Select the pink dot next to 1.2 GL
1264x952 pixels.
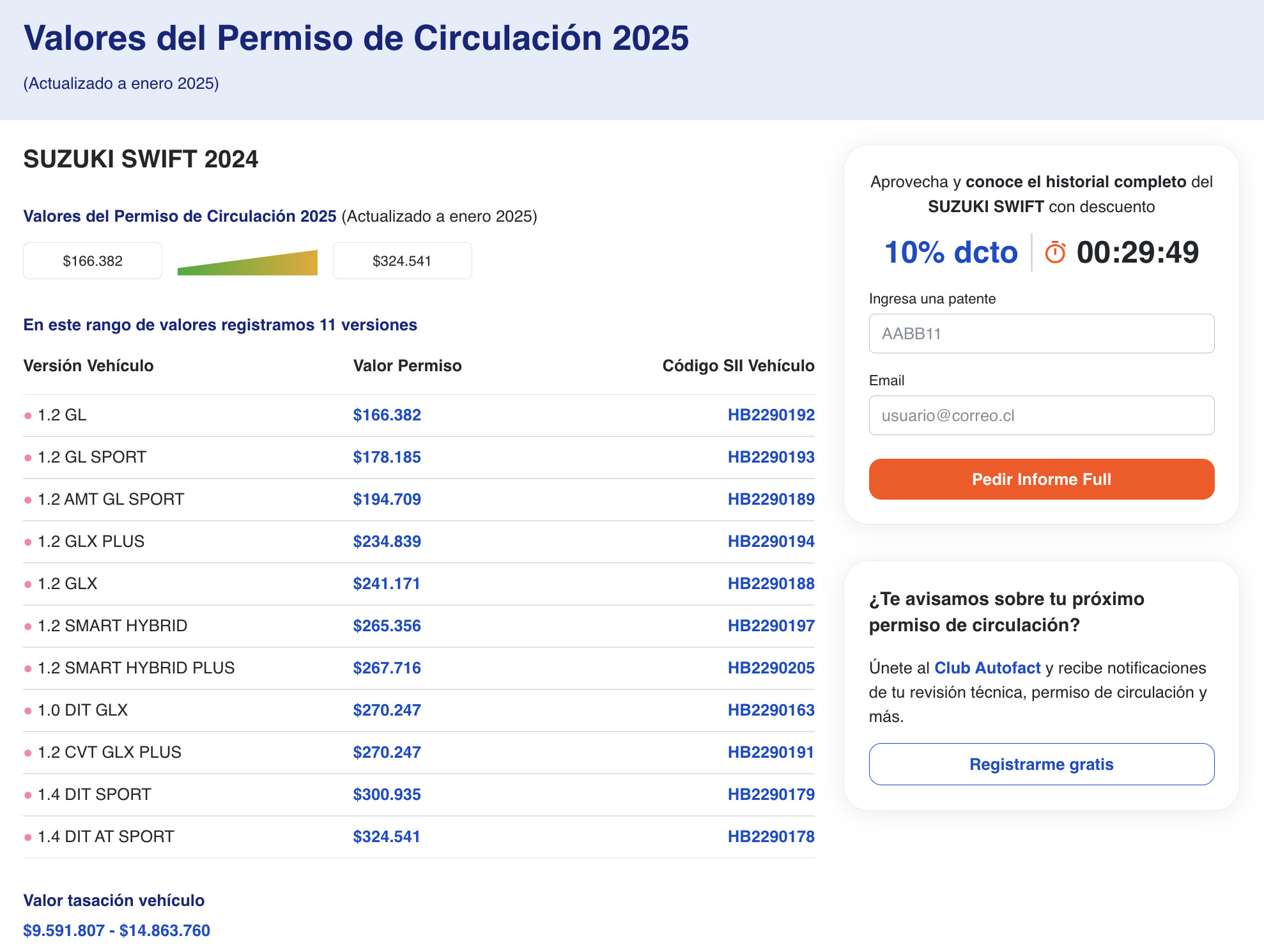coord(27,415)
